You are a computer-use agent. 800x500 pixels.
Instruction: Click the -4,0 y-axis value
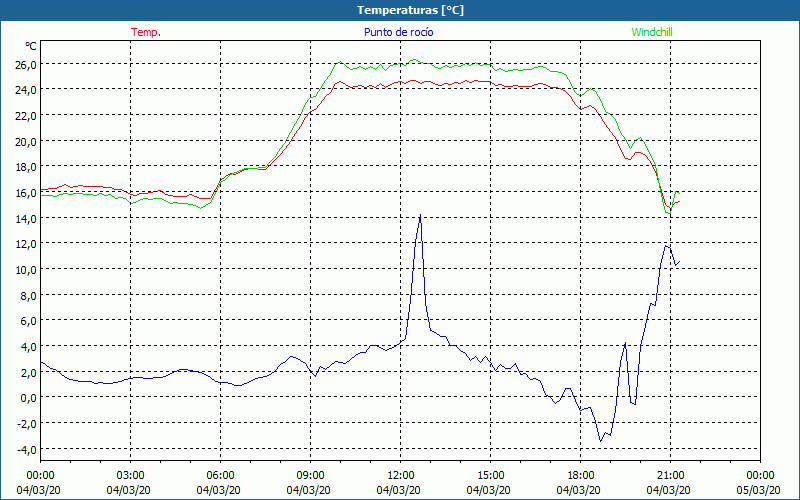click(x=27, y=449)
